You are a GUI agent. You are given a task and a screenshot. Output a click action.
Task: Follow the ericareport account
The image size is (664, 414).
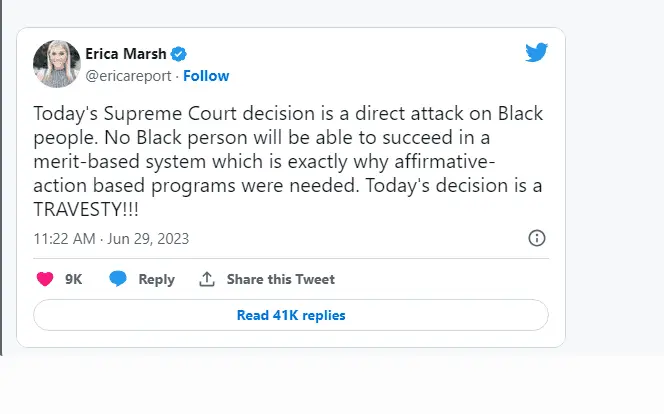(x=205, y=75)
